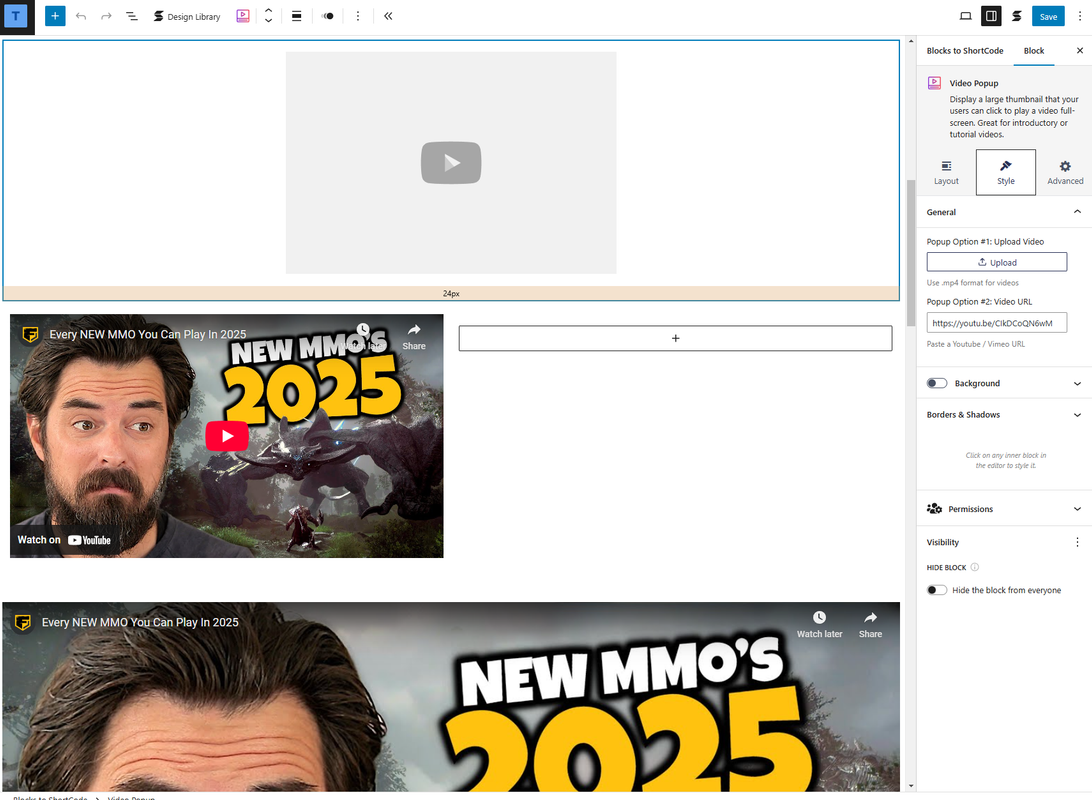Open the Design Library
The image size is (1092, 800).
click(x=187, y=16)
